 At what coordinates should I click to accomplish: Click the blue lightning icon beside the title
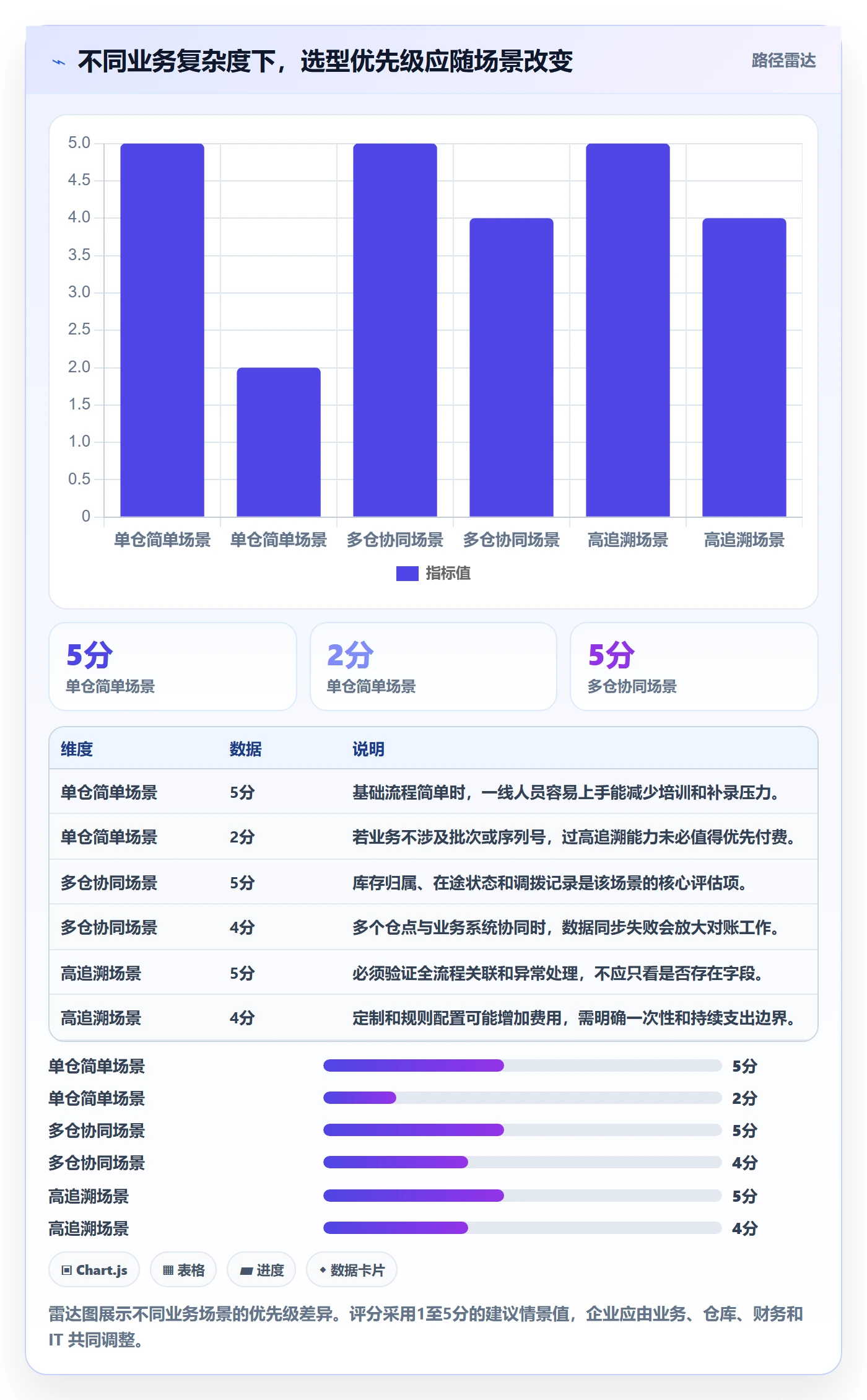point(59,62)
